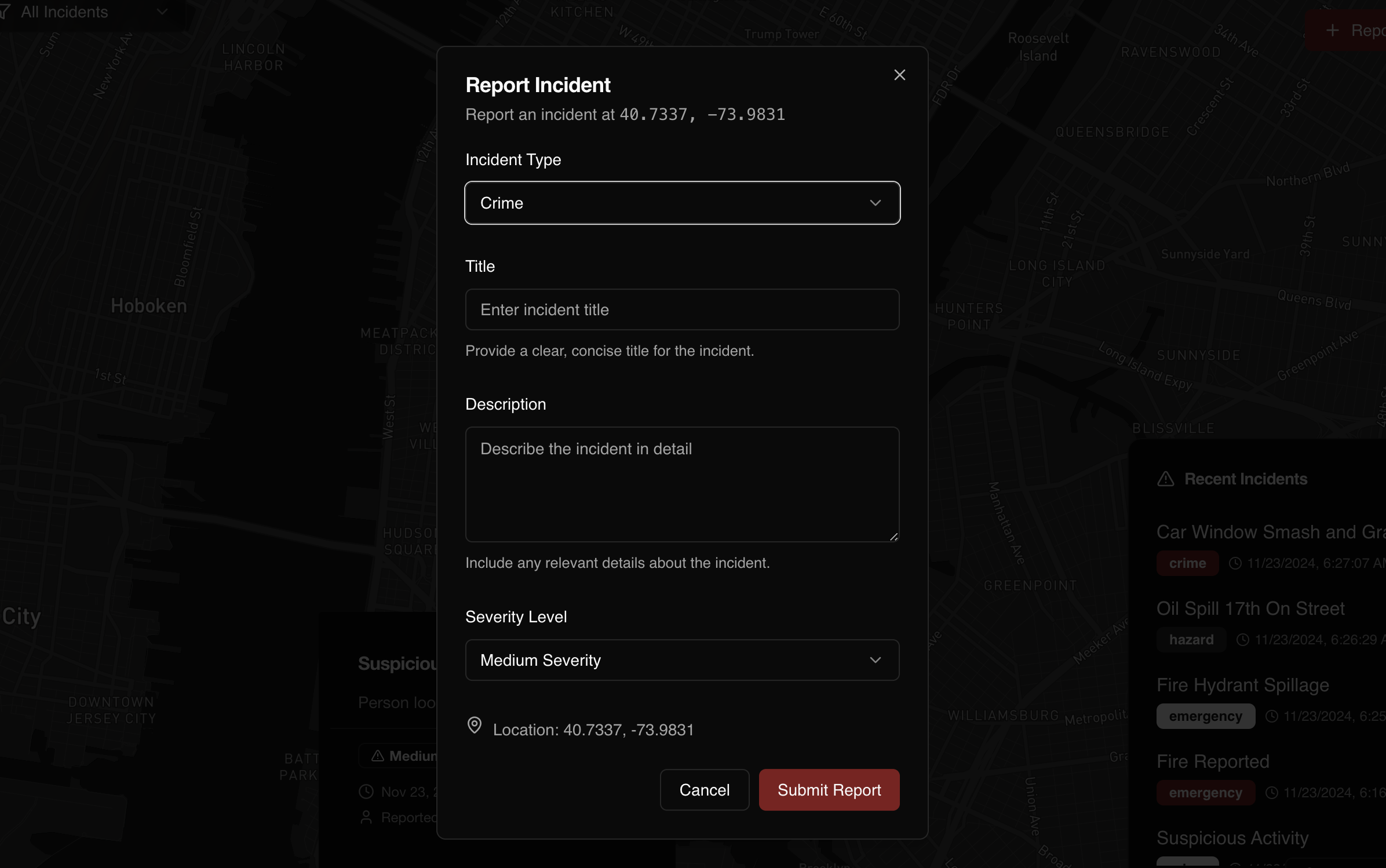The image size is (1386, 868).
Task: Click the Medium Severity chevron arrow
Action: (x=875, y=660)
